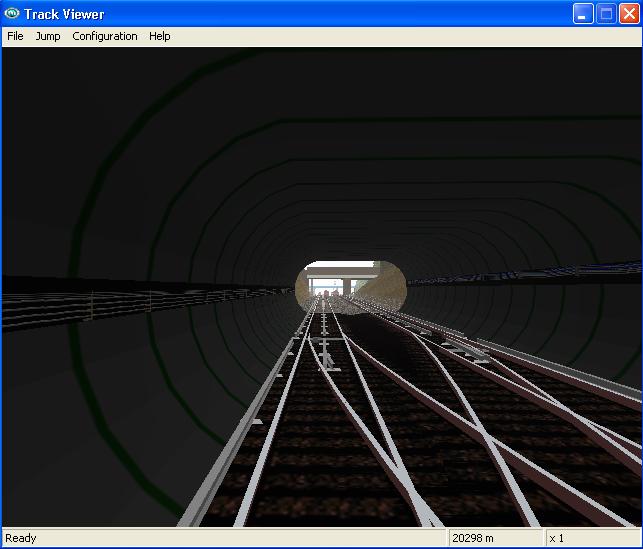Open the Configuration menu

click(105, 36)
